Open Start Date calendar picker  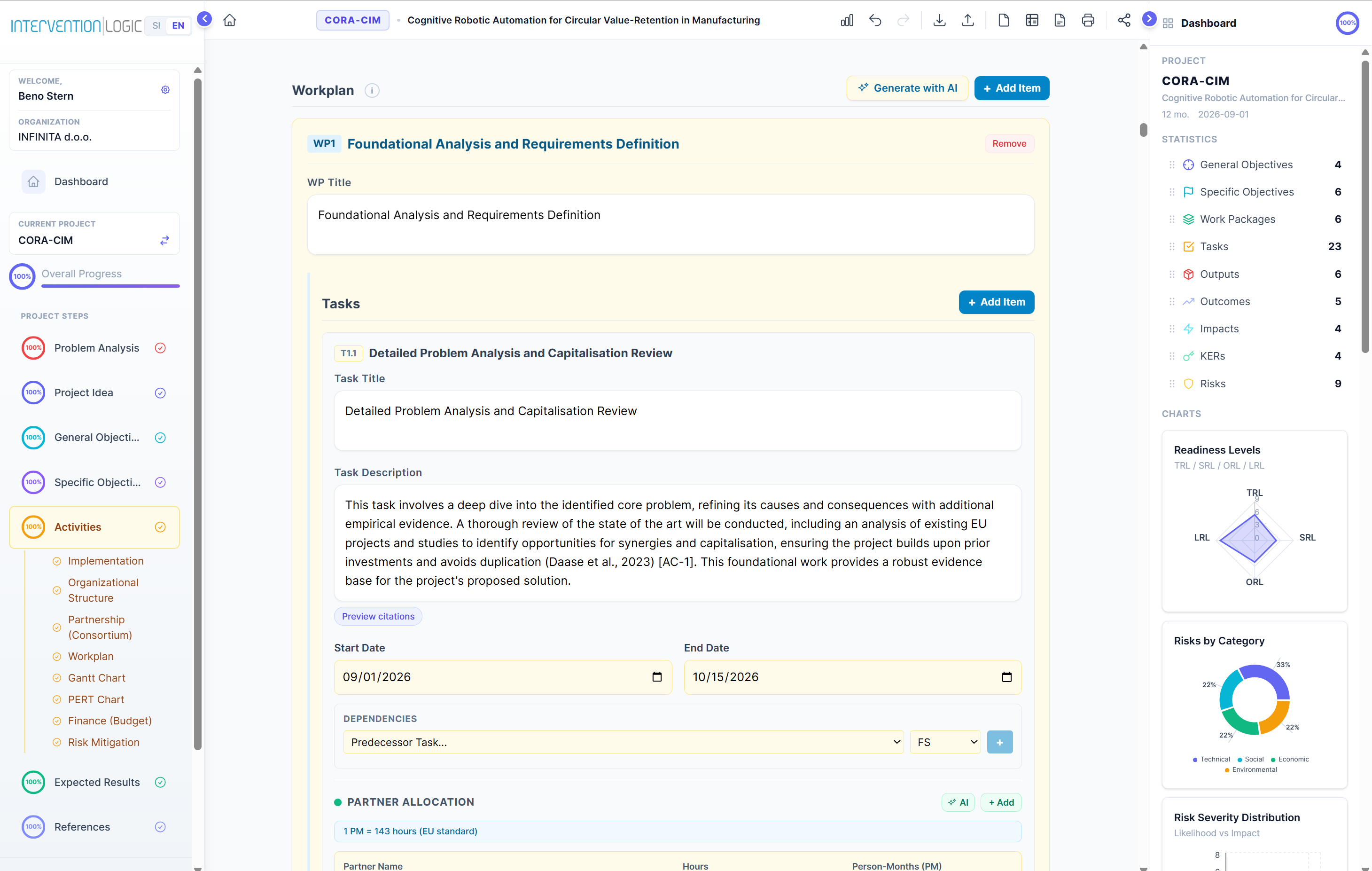tap(657, 677)
